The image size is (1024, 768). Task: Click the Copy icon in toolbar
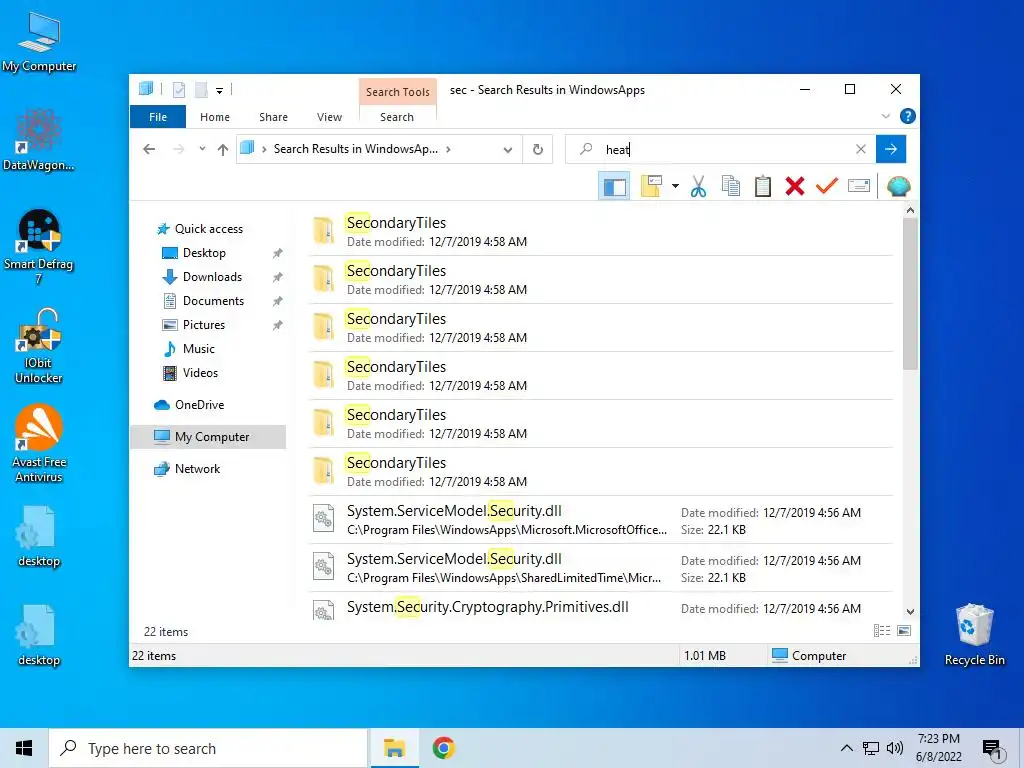731,187
